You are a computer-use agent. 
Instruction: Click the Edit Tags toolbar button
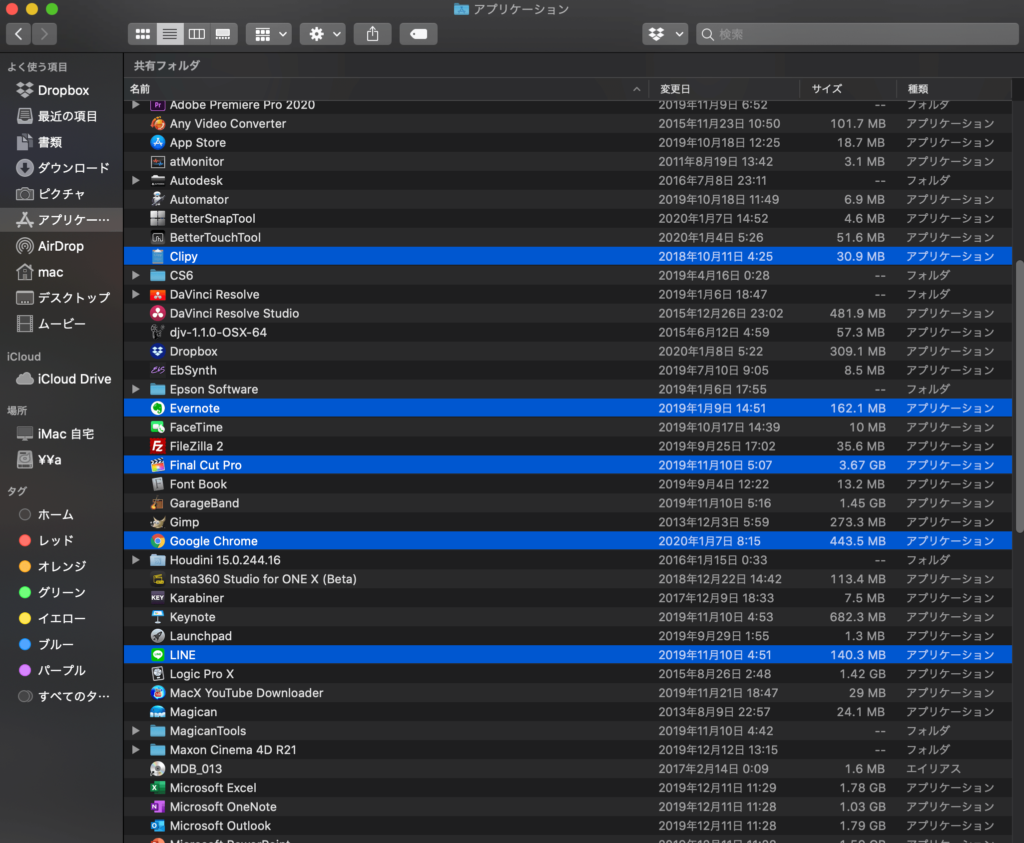point(418,34)
